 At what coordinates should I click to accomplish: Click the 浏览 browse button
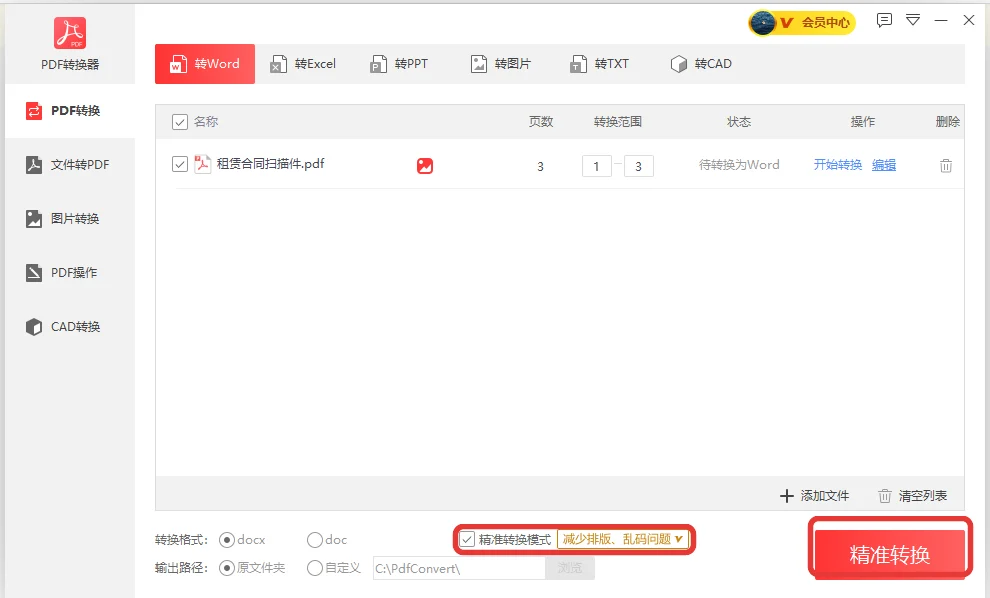[x=570, y=568]
